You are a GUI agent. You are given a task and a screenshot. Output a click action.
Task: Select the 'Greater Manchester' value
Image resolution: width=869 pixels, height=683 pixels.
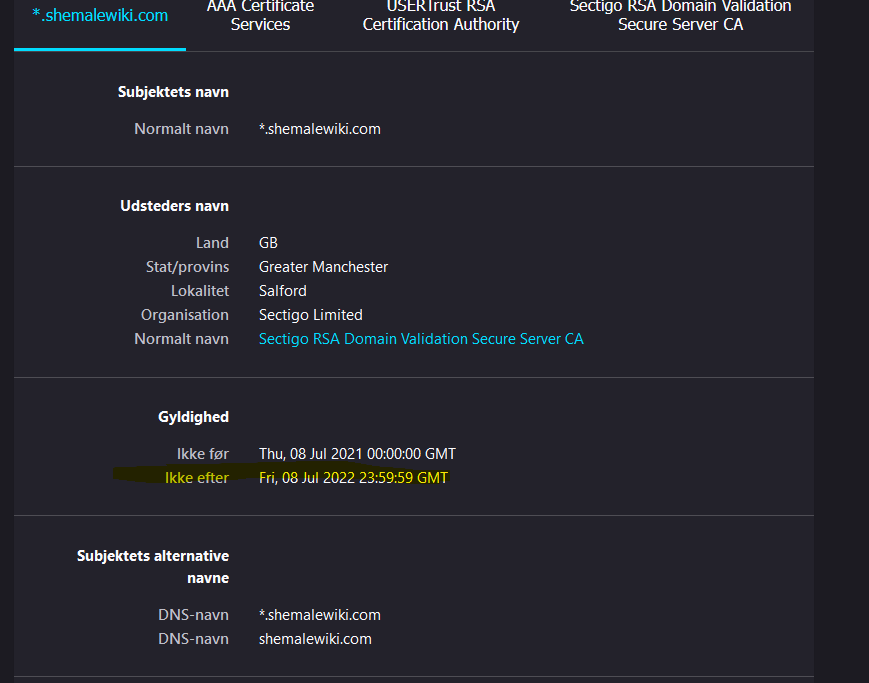(323, 267)
